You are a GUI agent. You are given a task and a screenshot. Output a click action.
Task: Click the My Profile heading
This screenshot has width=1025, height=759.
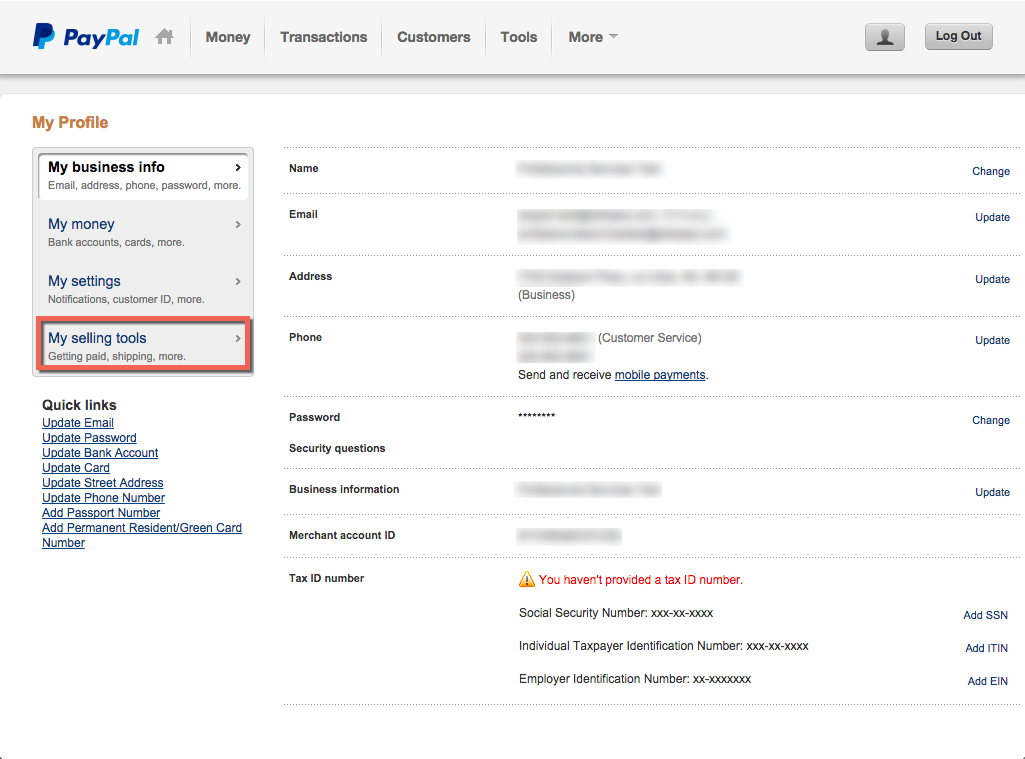click(70, 122)
